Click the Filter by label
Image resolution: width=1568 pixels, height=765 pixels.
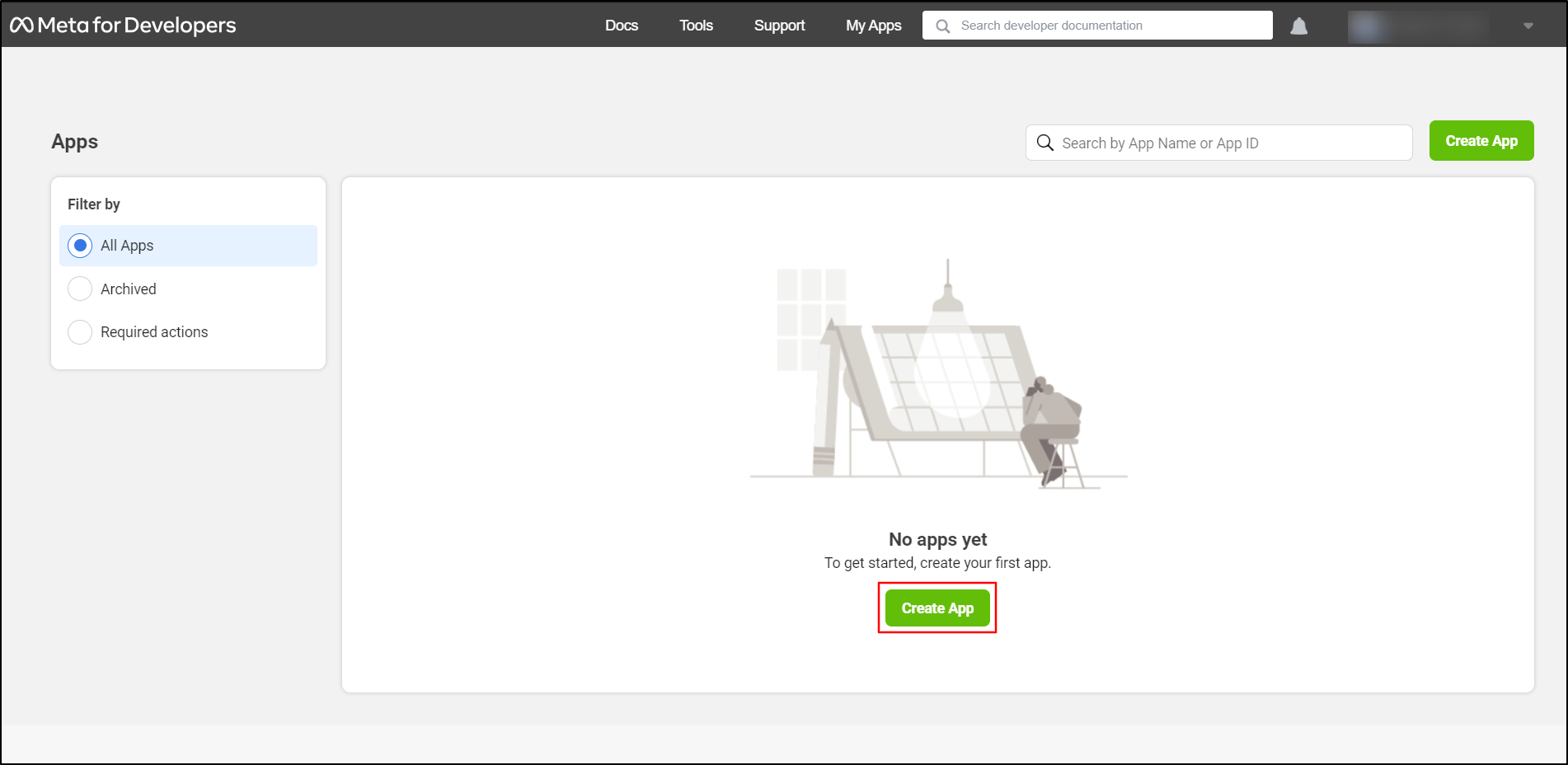(x=94, y=204)
